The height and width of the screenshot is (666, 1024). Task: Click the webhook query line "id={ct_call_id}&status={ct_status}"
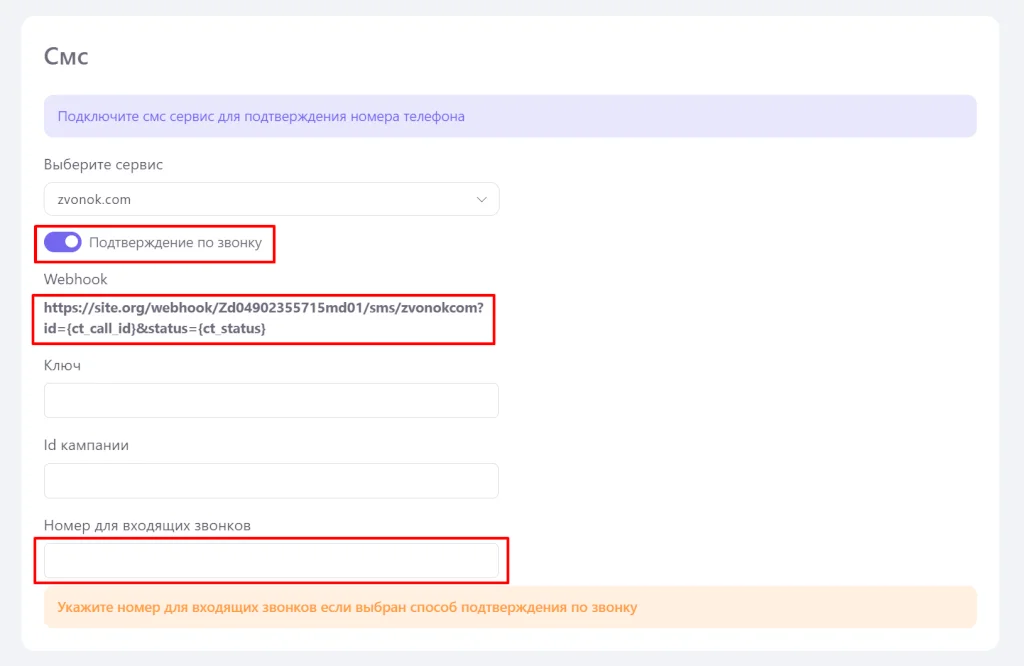click(154, 328)
